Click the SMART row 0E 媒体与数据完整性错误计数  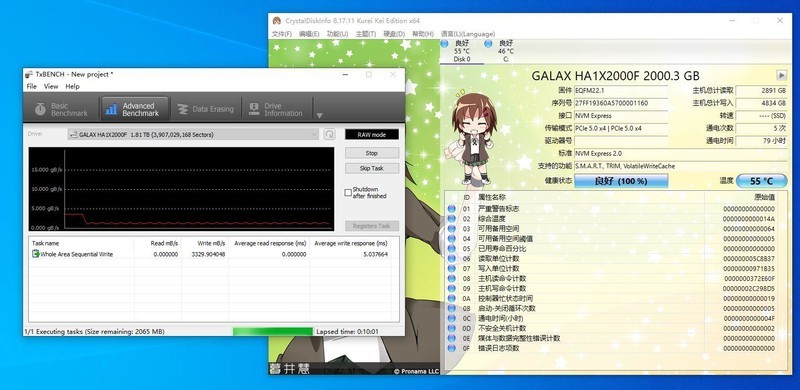pyautogui.click(x=612, y=338)
